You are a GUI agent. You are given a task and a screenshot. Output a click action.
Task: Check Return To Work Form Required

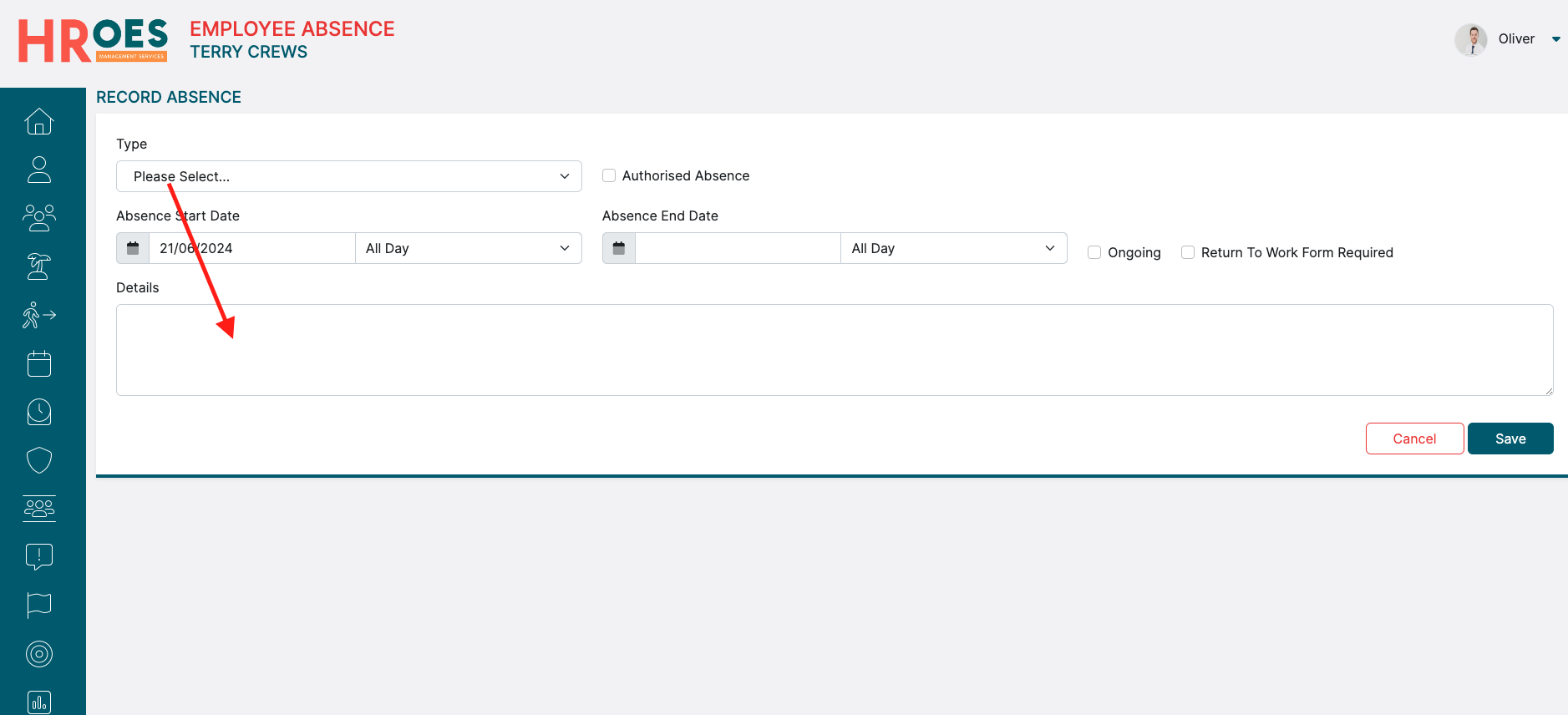pyautogui.click(x=1188, y=252)
